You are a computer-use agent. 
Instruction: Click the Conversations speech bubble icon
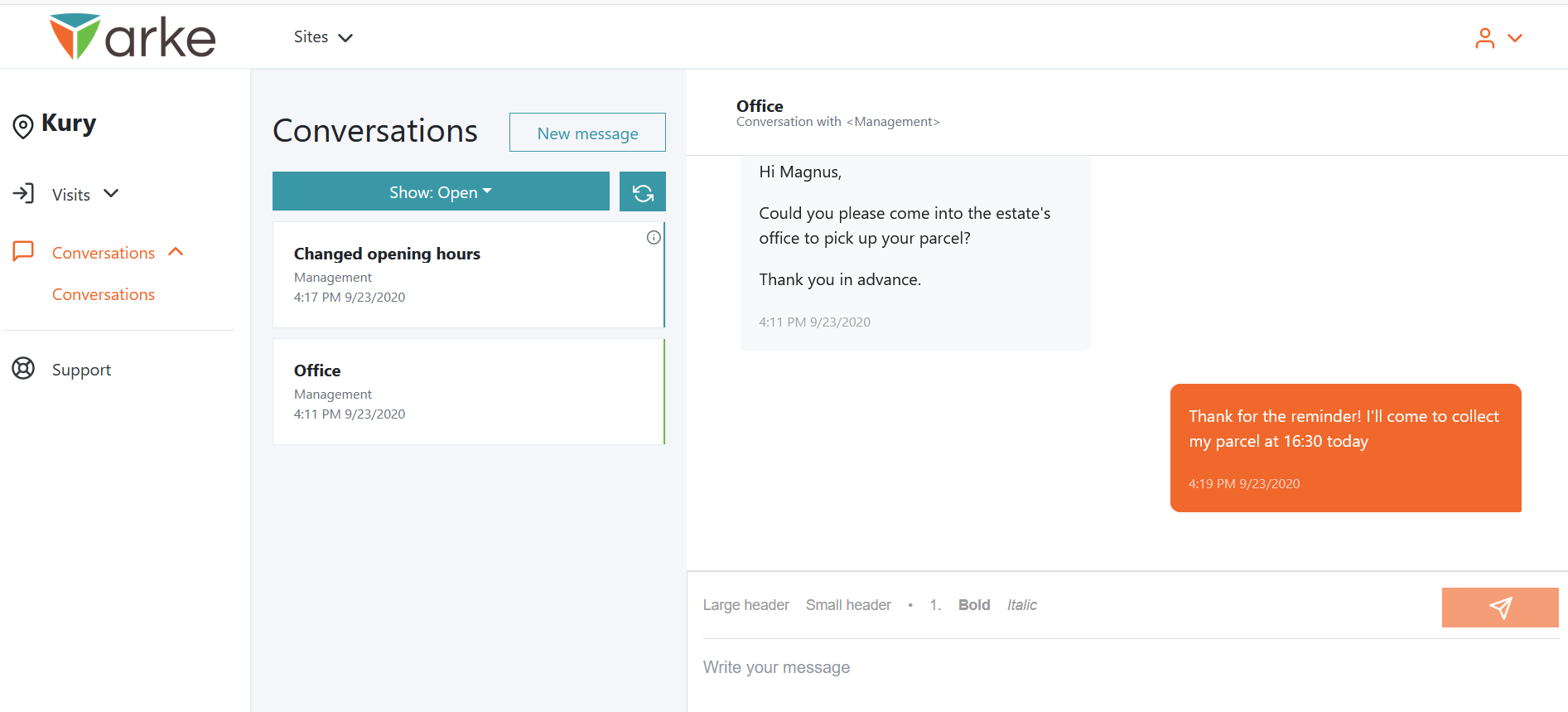coord(23,251)
